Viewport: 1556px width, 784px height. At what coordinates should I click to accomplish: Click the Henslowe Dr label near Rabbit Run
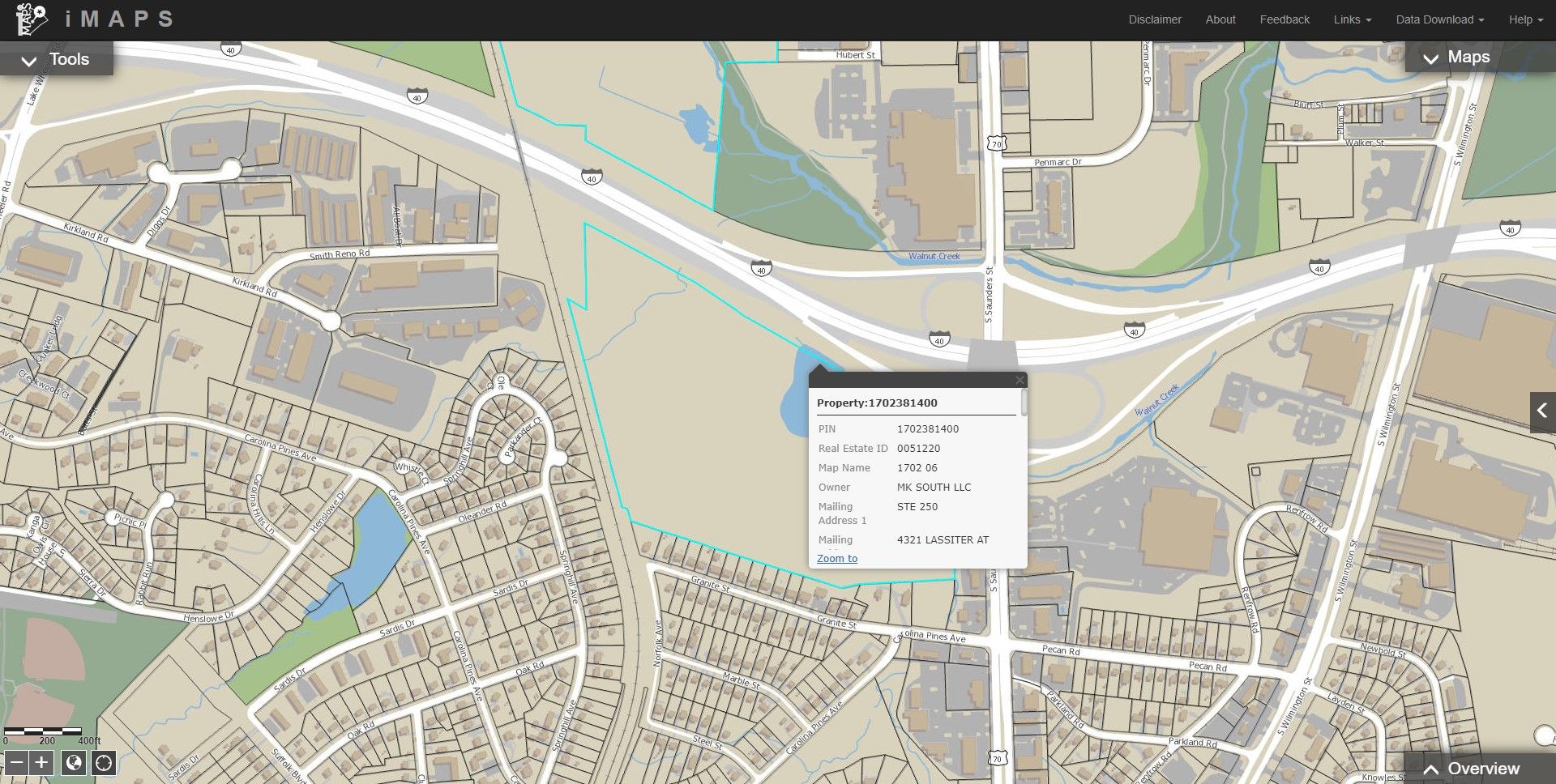click(208, 617)
